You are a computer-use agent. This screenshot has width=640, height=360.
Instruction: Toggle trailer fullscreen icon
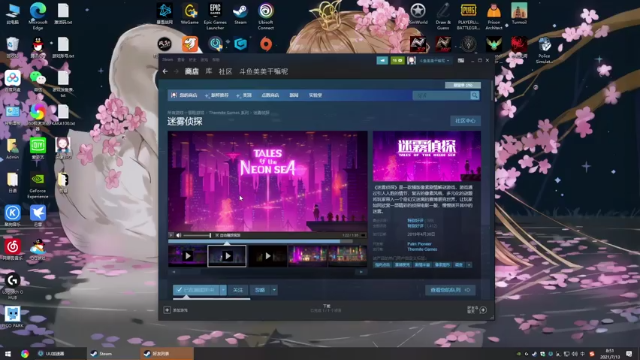click(363, 235)
